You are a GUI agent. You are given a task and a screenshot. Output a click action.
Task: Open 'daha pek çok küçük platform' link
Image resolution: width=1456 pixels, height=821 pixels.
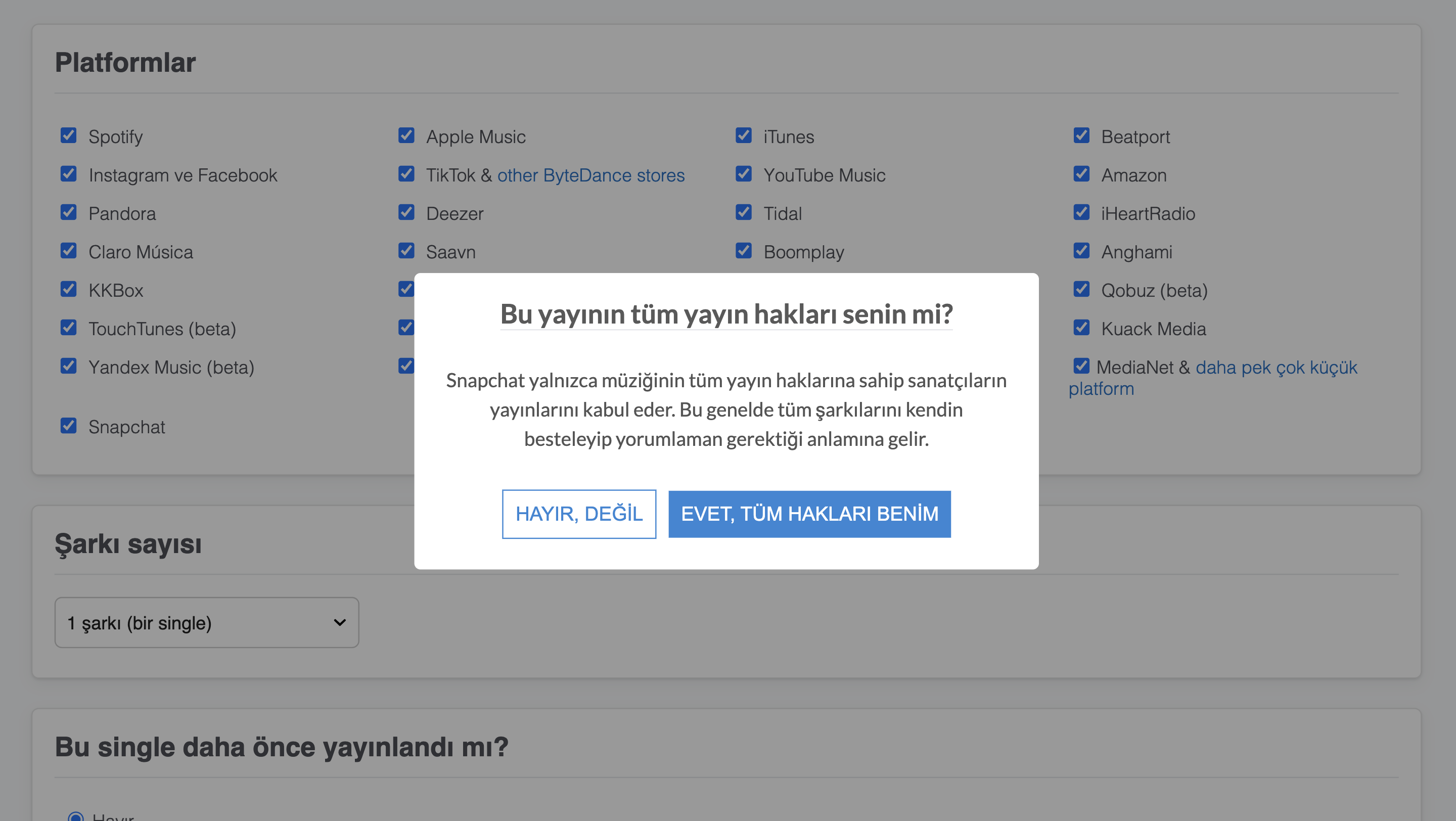1276,367
